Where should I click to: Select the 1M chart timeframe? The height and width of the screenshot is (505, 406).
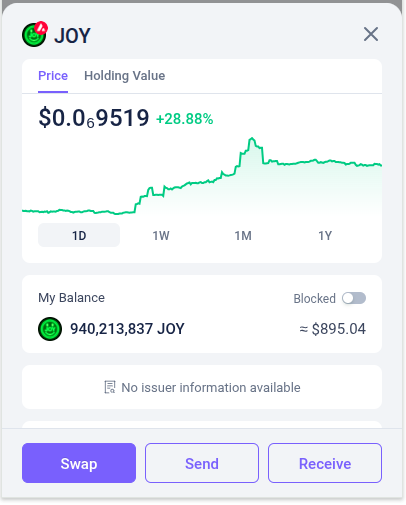coord(243,236)
